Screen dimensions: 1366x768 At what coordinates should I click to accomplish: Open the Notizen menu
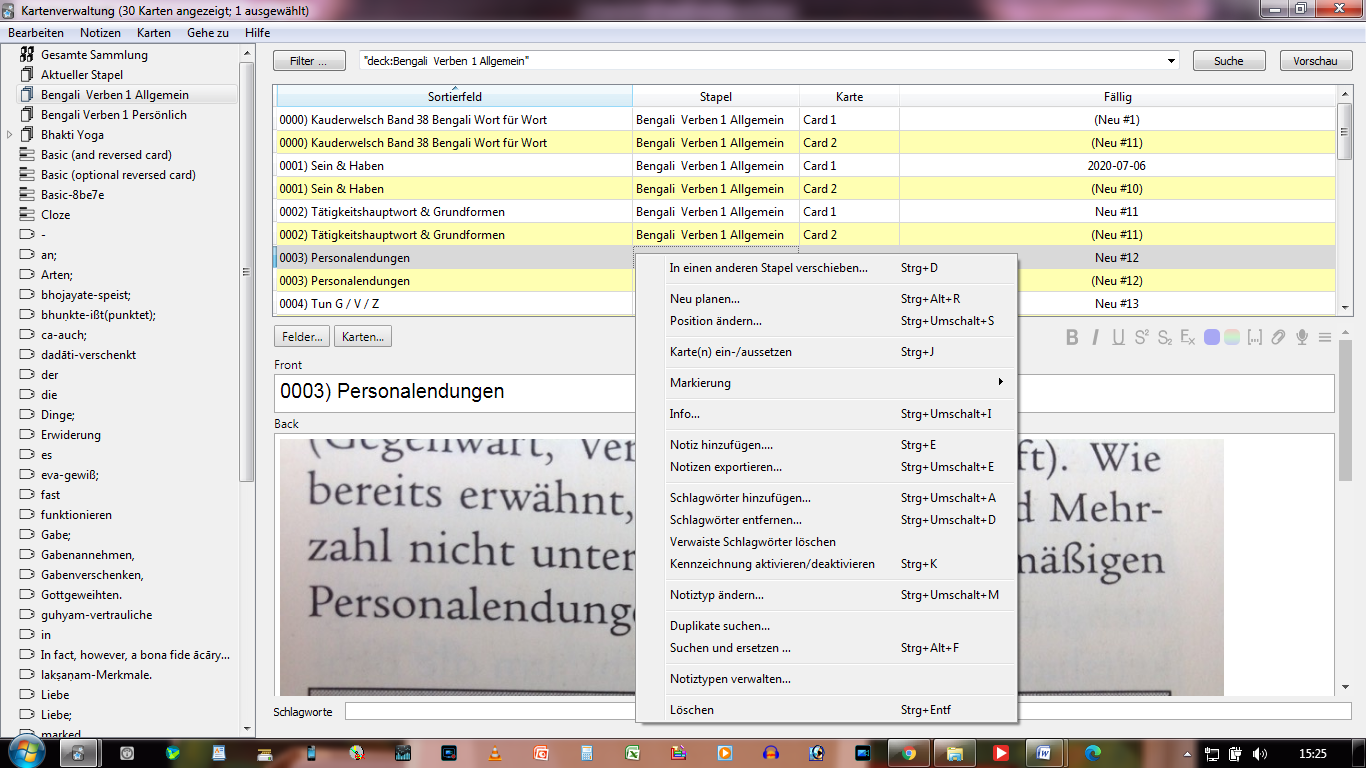100,33
